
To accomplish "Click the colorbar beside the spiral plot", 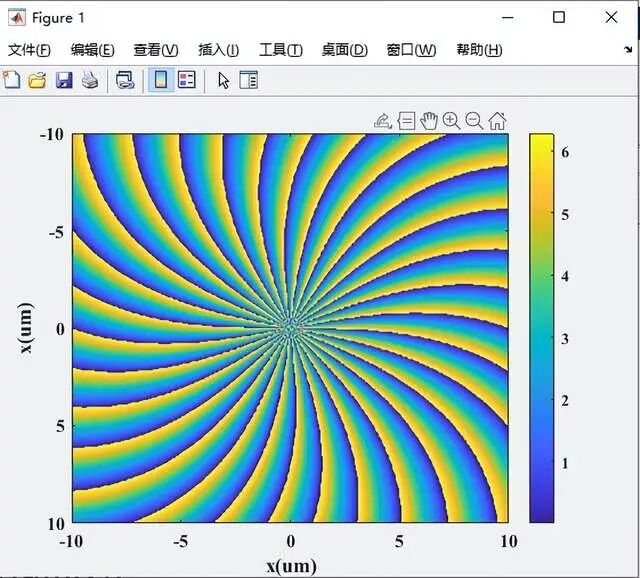I will (x=541, y=328).
